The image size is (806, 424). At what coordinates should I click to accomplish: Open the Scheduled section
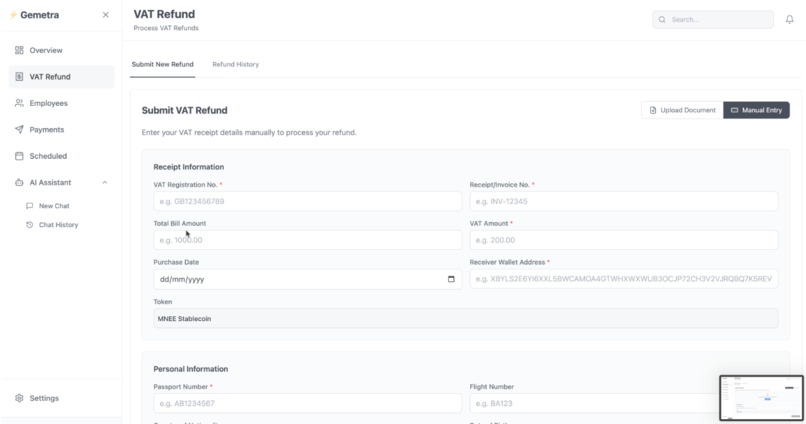(x=61, y=156)
